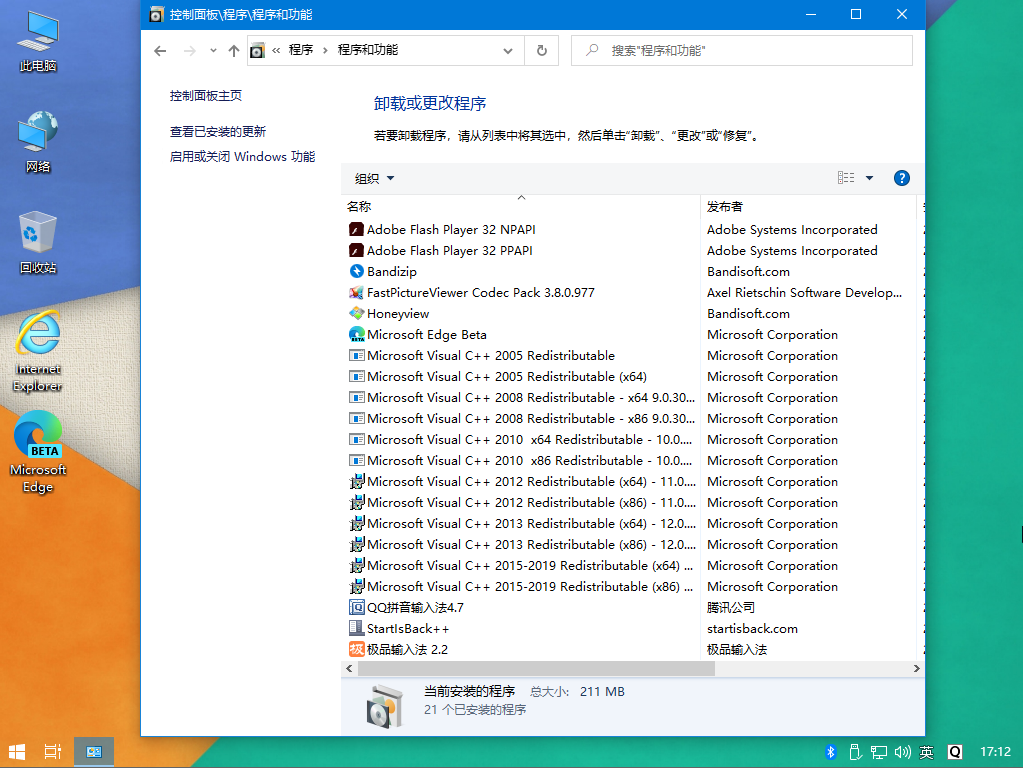Screen dimensions: 1023x768
Task: Open 查看已安装的更新 link
Action: point(218,132)
